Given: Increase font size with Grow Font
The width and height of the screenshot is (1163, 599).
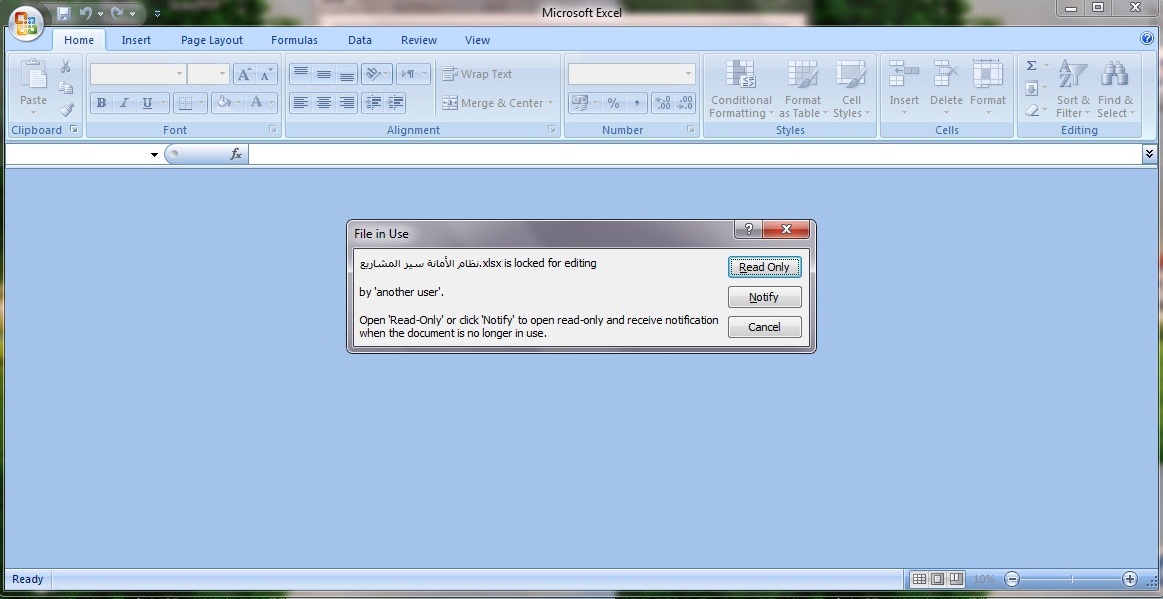Looking at the screenshot, I should click(244, 74).
